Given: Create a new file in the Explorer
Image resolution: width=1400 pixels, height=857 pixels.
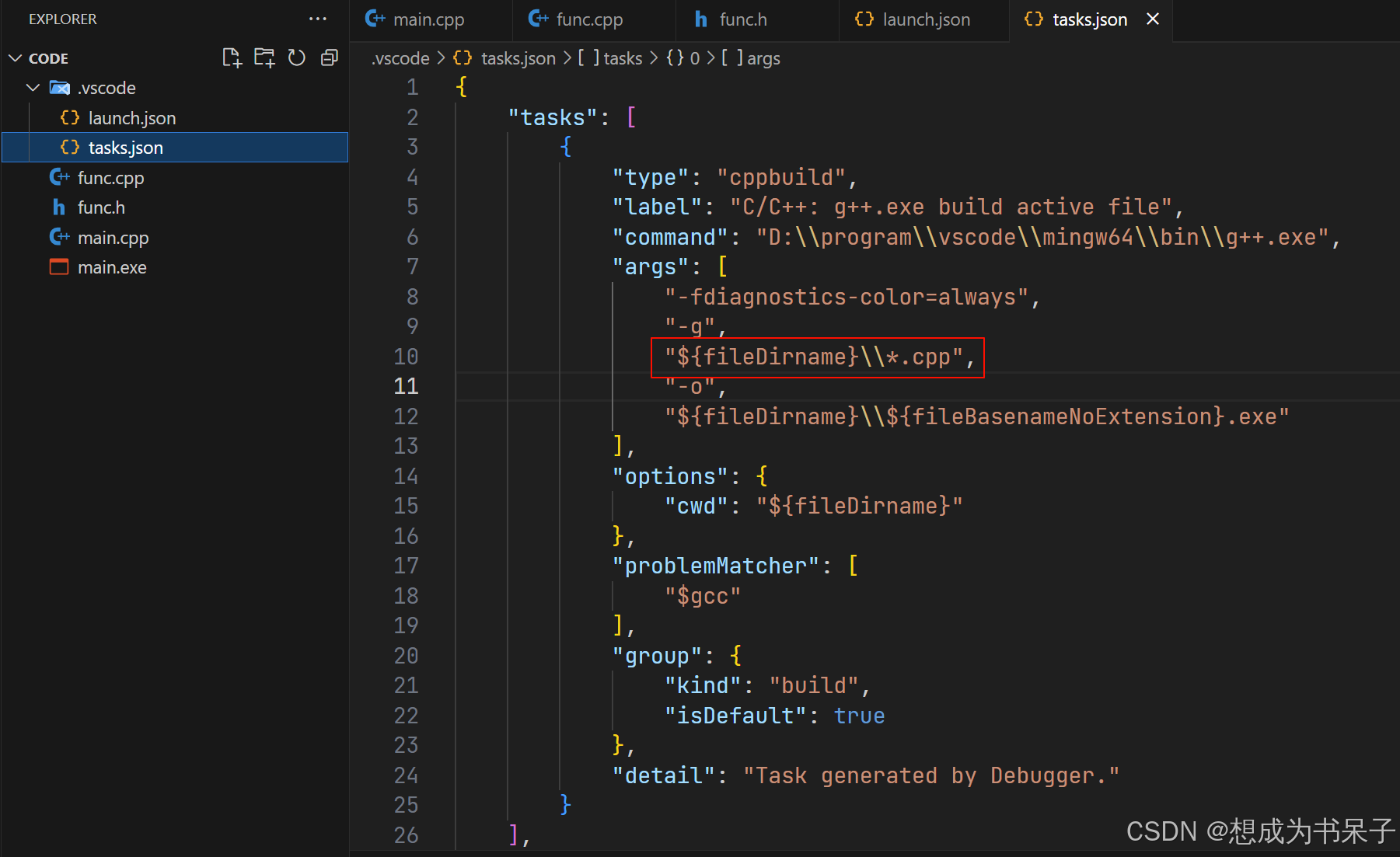Looking at the screenshot, I should [232, 57].
